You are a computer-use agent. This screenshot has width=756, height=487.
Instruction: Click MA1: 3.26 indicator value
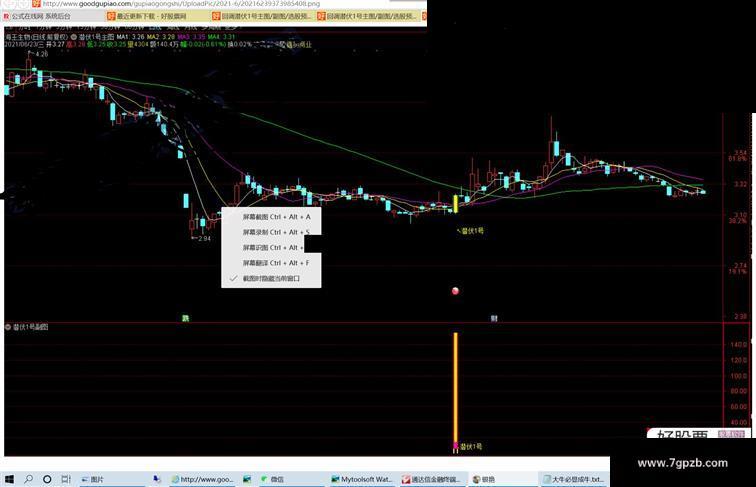[131, 37]
